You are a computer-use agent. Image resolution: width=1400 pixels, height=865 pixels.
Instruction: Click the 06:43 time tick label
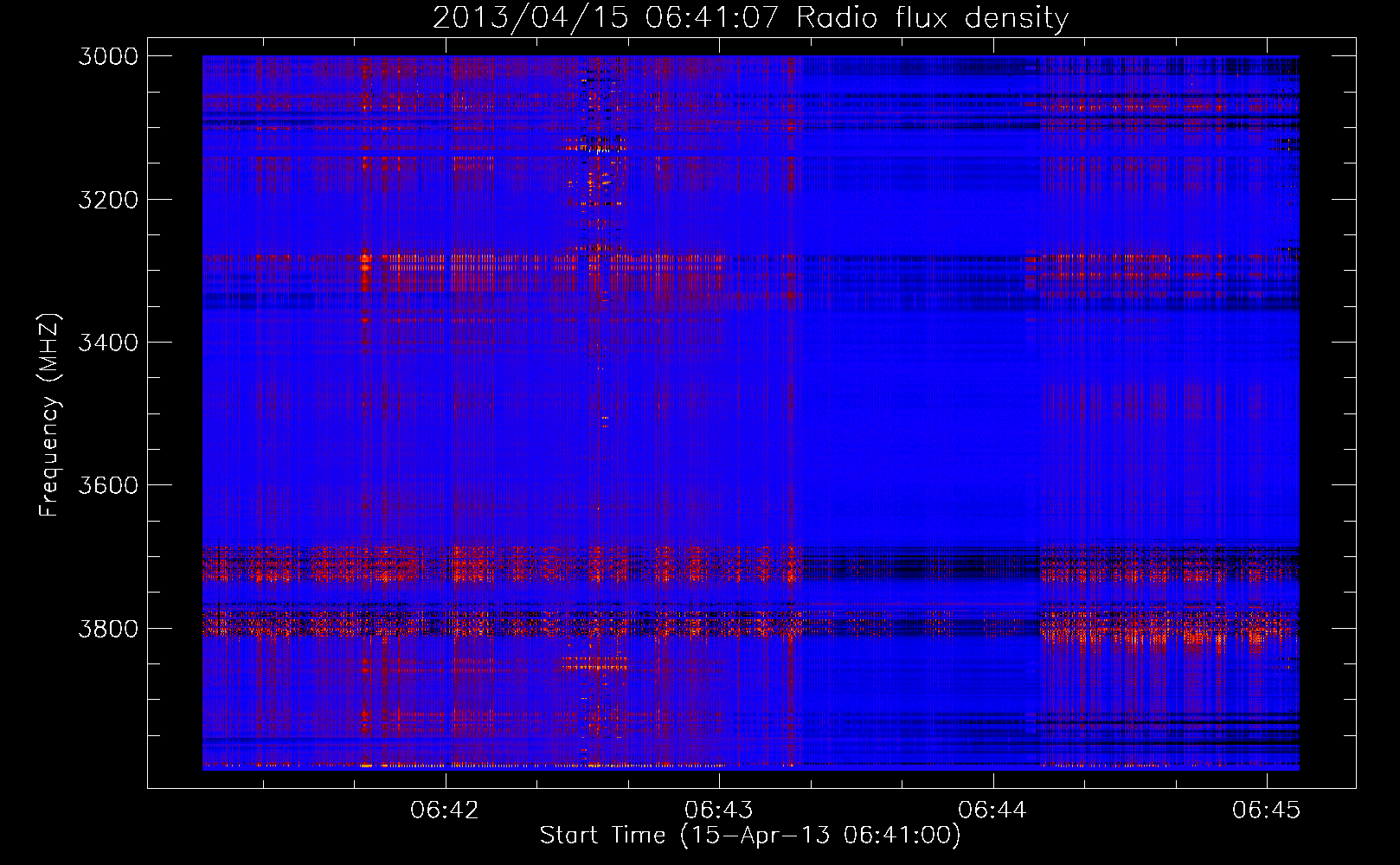click(719, 810)
